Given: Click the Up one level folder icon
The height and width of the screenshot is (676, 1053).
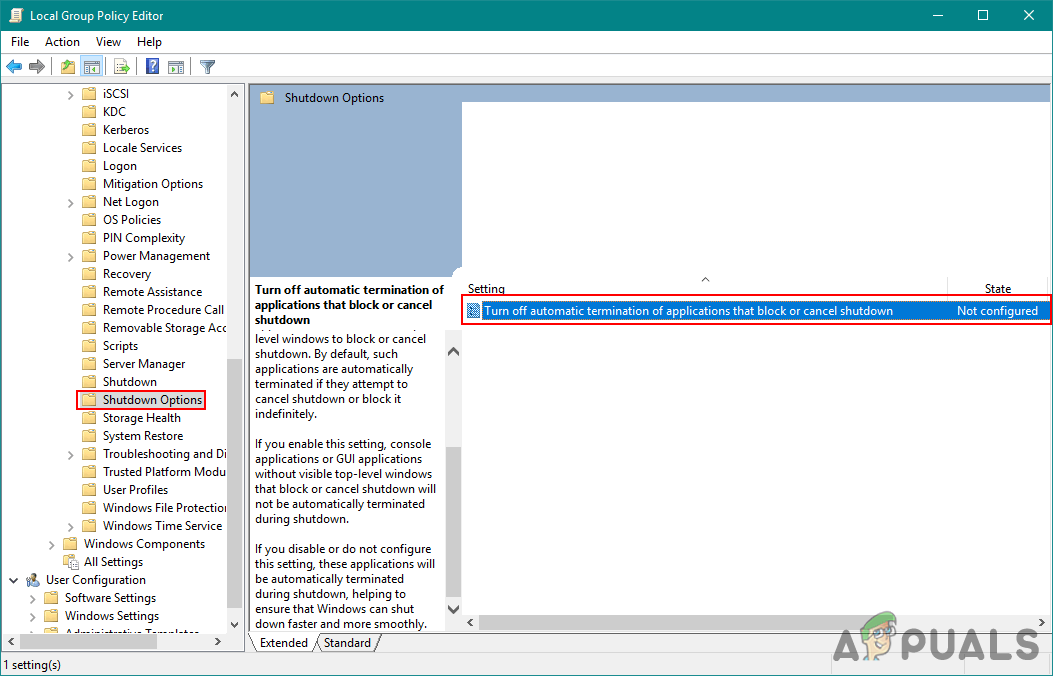Looking at the screenshot, I should coord(68,66).
